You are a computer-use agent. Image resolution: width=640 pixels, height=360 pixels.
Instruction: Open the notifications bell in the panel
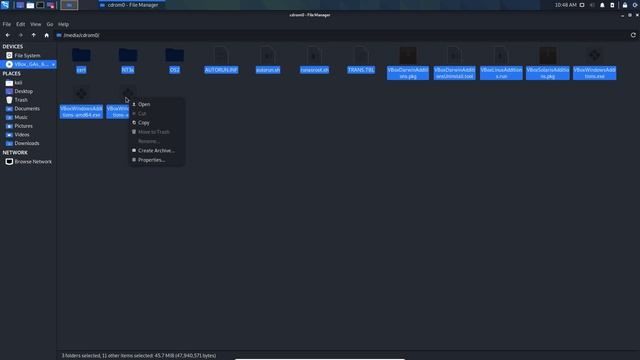[602, 5]
